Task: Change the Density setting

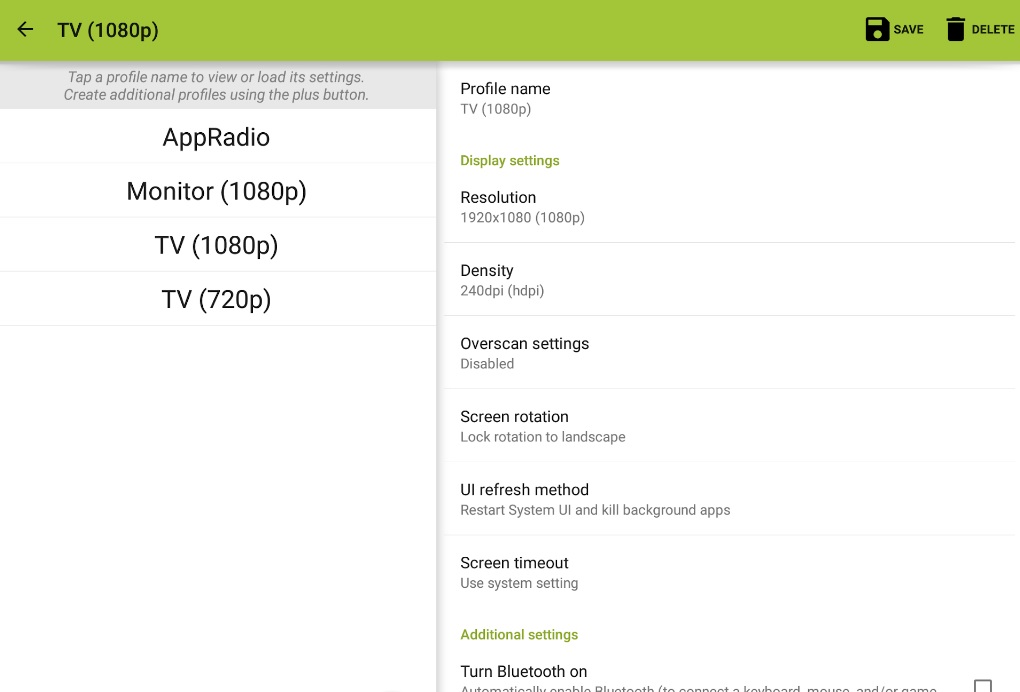Action: pyautogui.click(x=729, y=280)
